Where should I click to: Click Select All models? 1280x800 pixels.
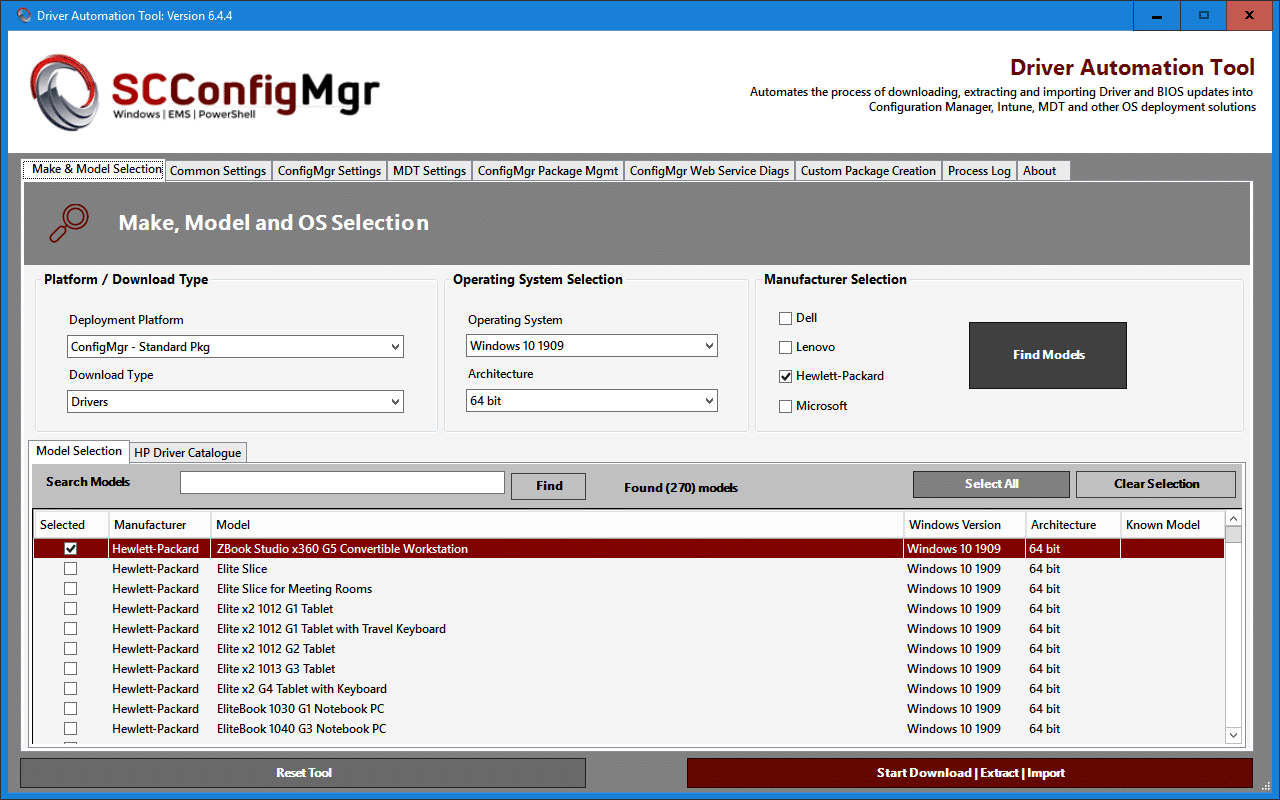coord(991,483)
